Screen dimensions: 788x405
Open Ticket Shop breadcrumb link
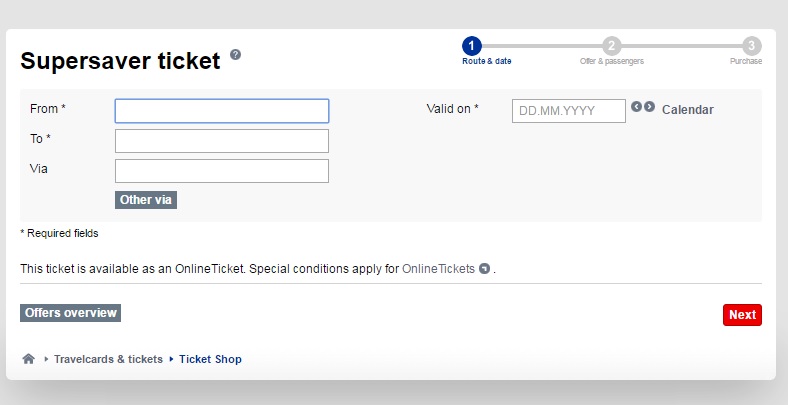(x=210, y=359)
